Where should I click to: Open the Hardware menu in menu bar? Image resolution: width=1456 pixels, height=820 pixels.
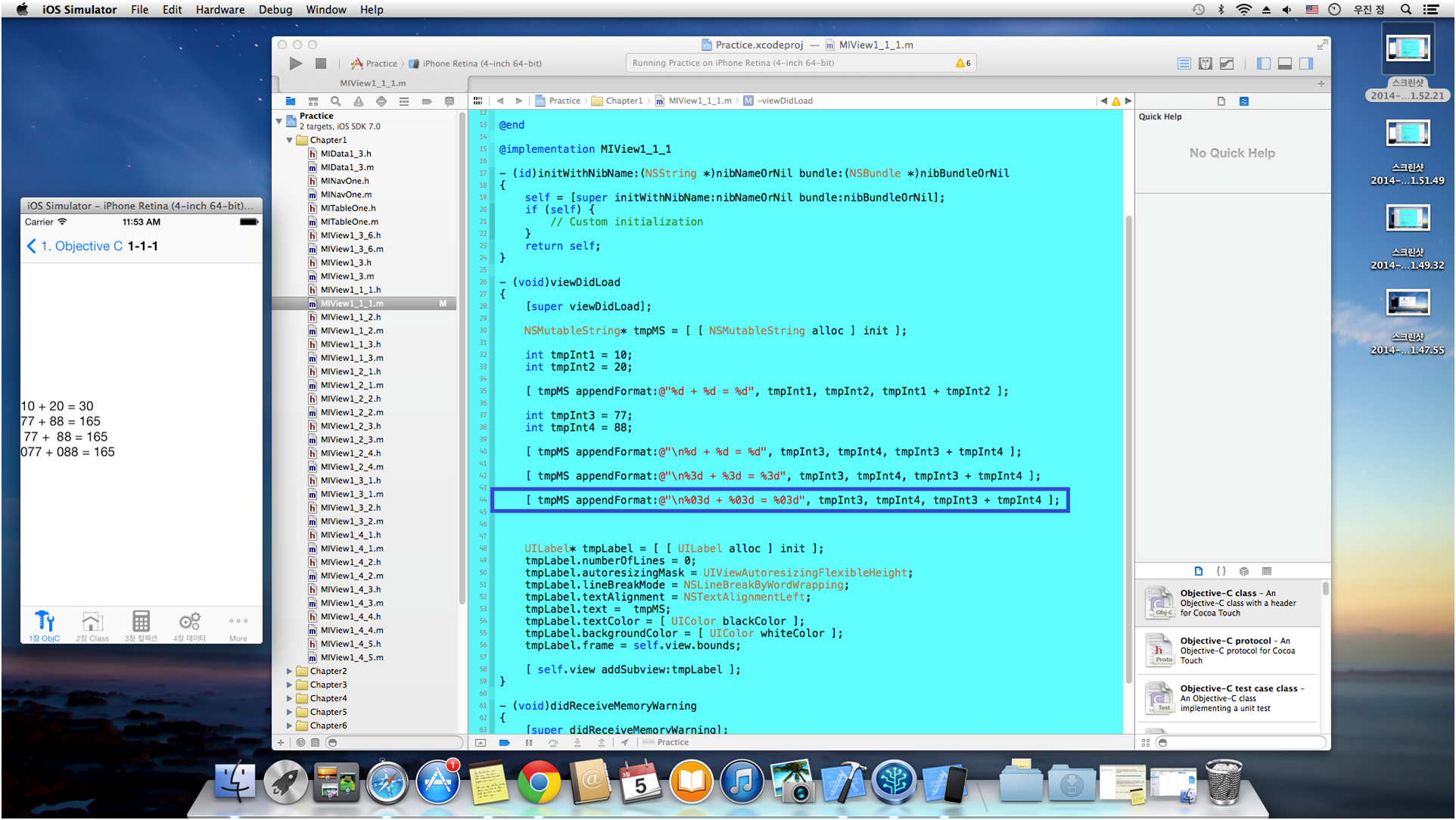(220, 9)
